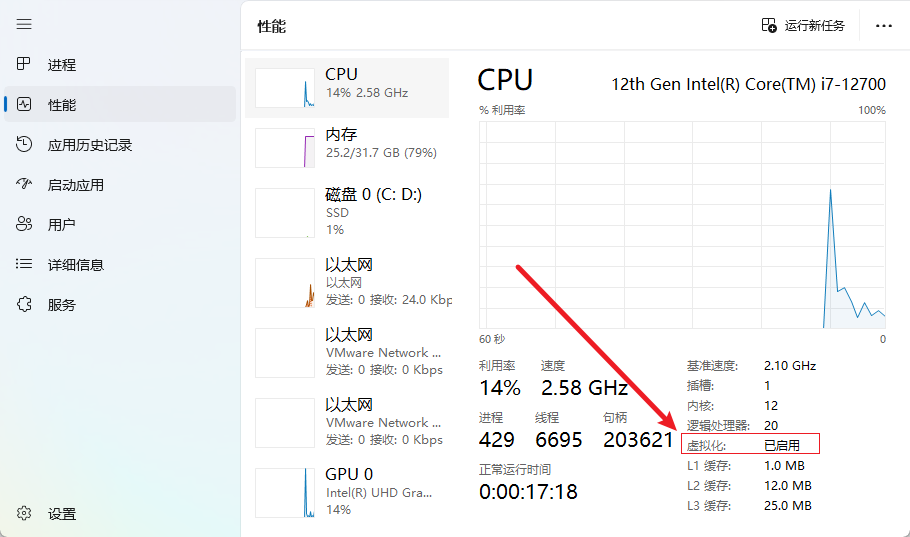Select the GPU 0 mini graph thumbnail
This screenshot has height=537, width=910.
285,493
